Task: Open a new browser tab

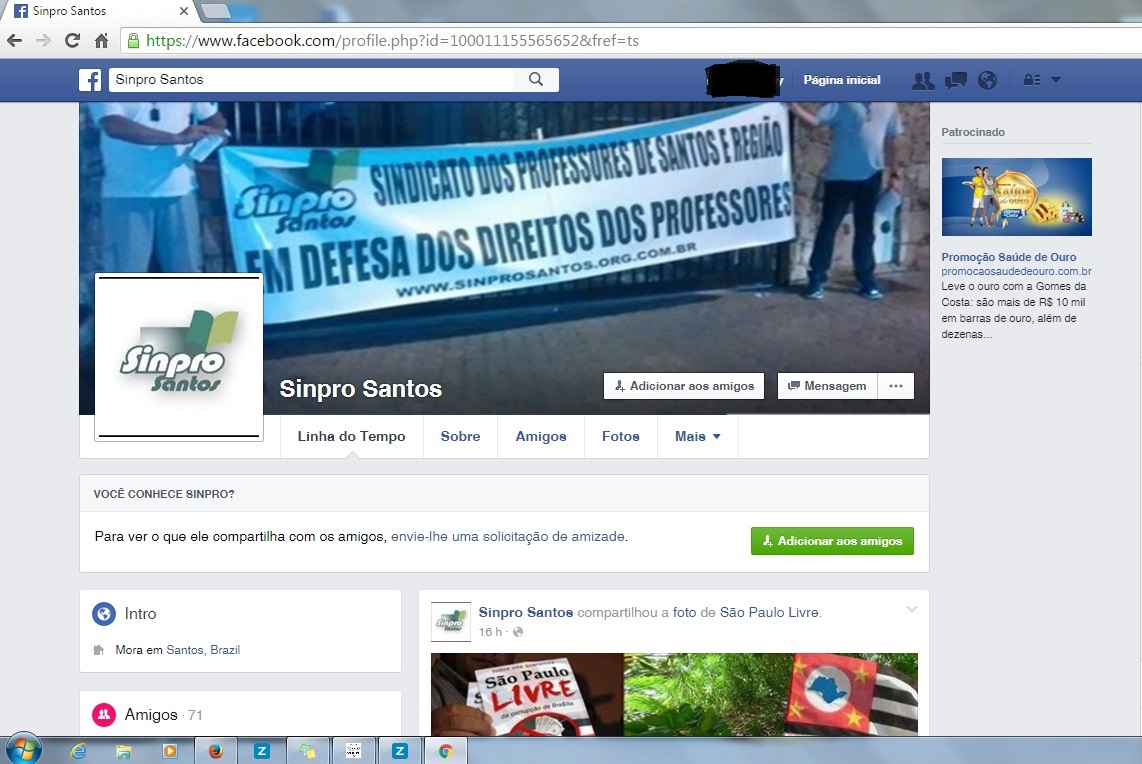Action: 216,11
